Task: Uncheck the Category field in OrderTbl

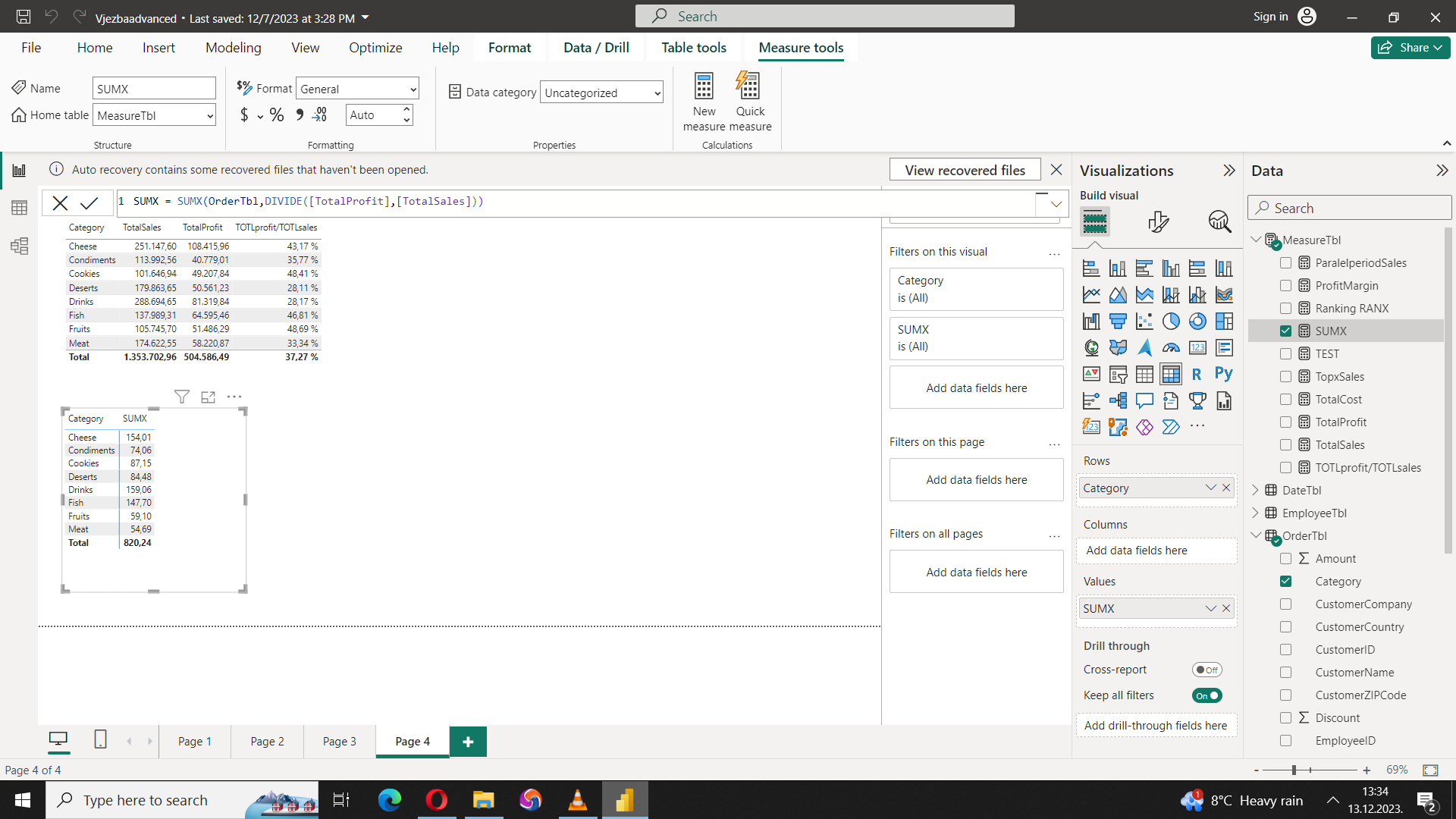Action: point(1285,582)
